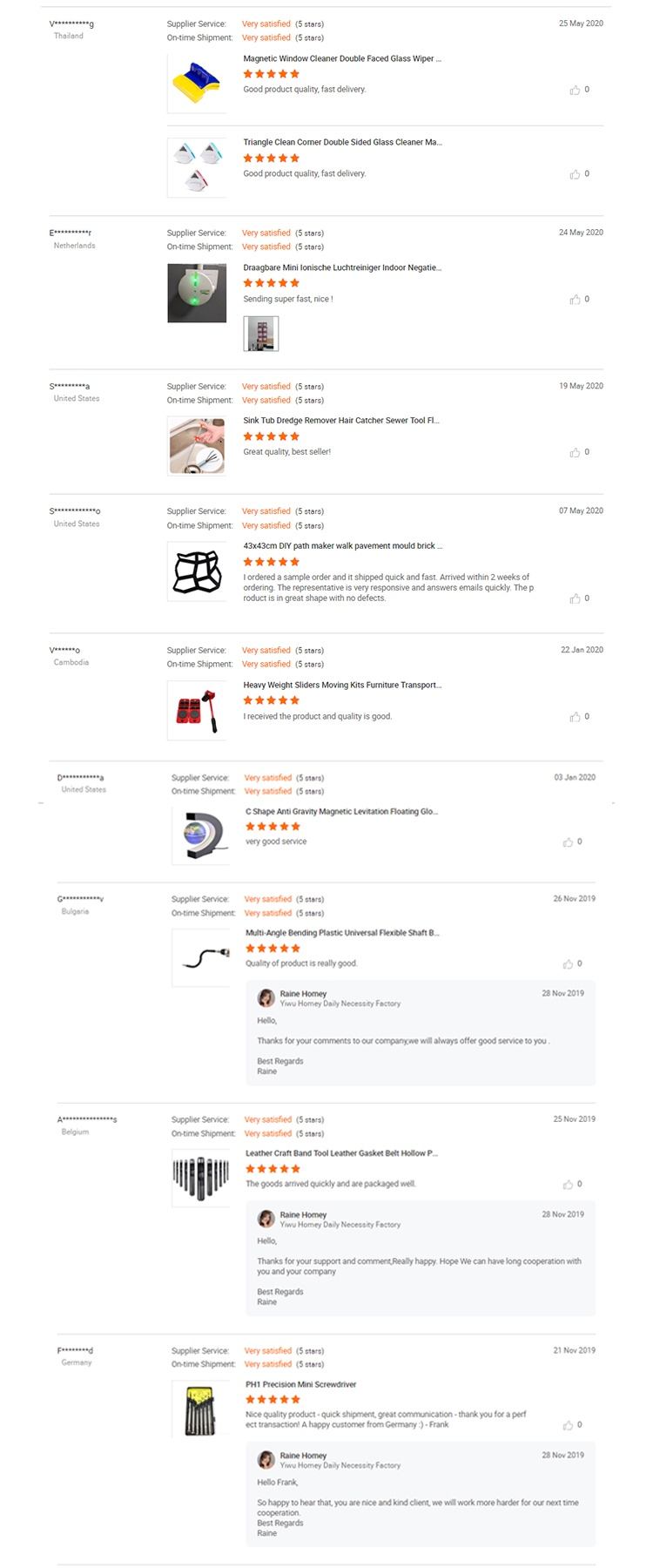Like the Leather Craft Band Tool review
Viewport: 653px width, 1568px height.
click(568, 1185)
